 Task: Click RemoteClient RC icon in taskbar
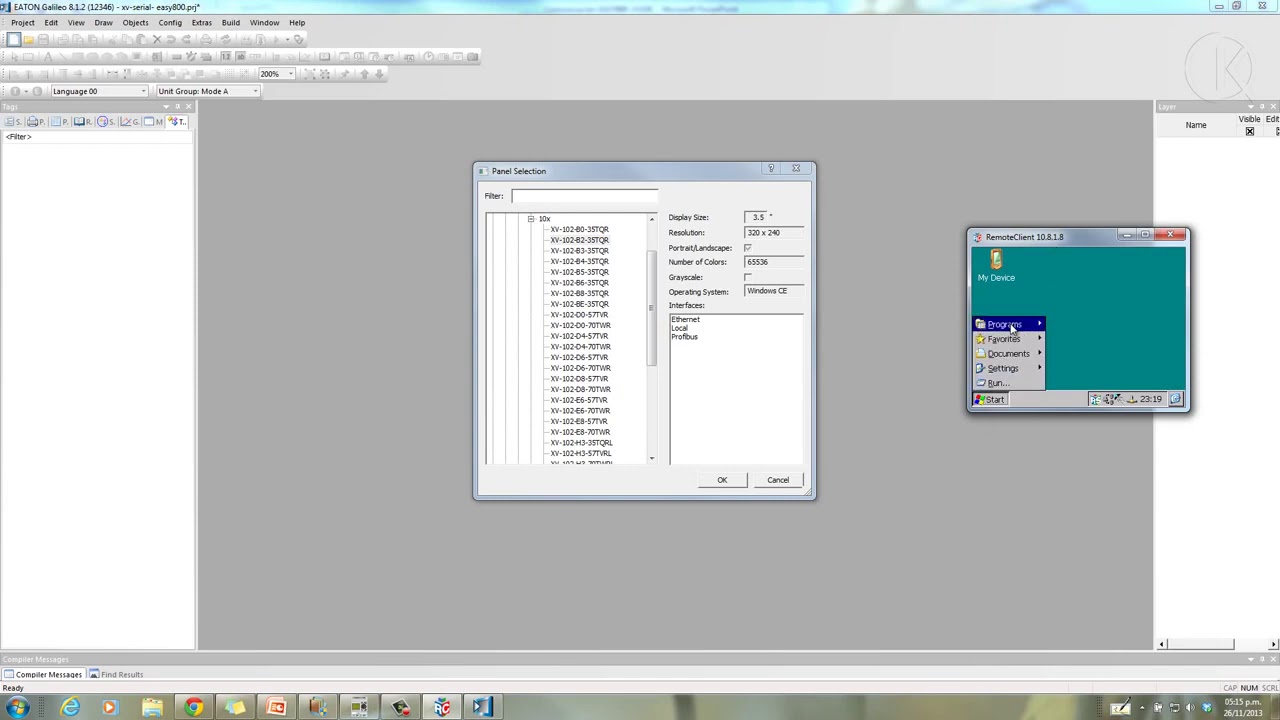tap(441, 708)
